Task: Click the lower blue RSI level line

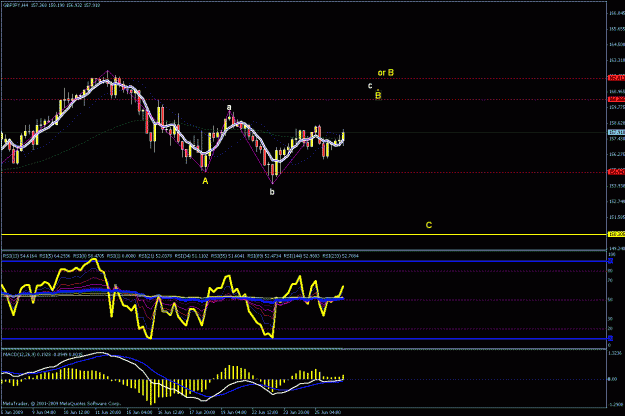Action: (x=303, y=339)
